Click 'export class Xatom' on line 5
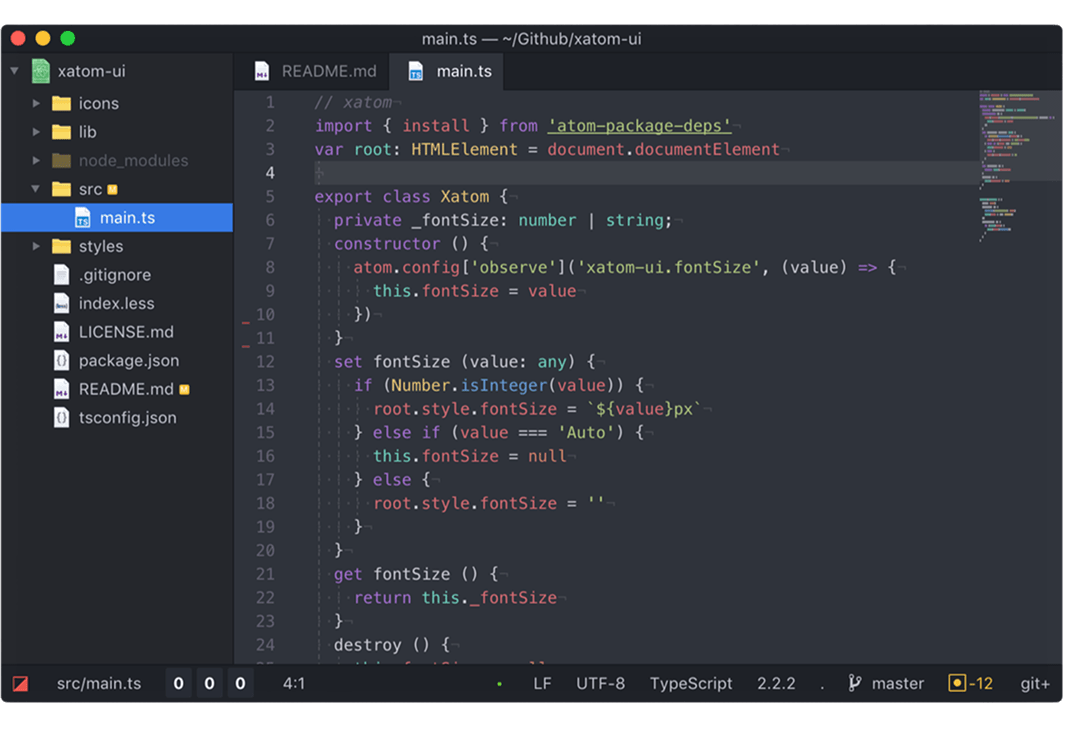 point(401,196)
